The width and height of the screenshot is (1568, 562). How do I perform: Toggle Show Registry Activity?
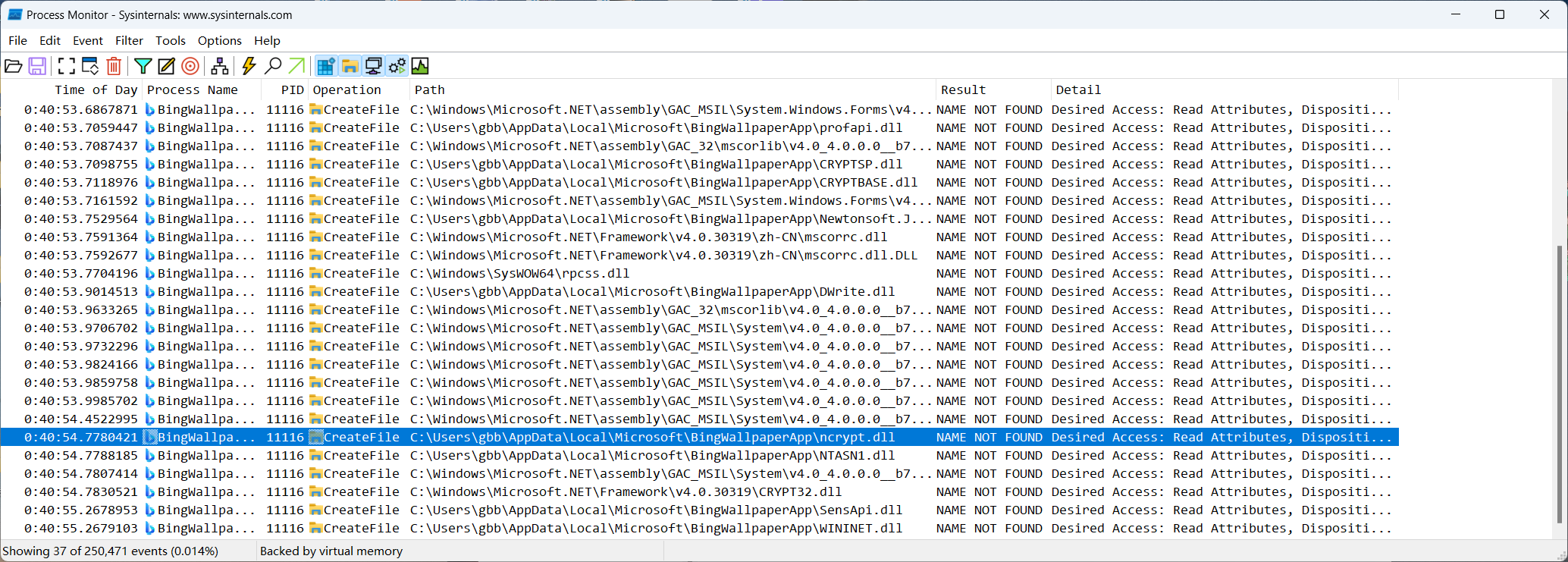pos(326,66)
